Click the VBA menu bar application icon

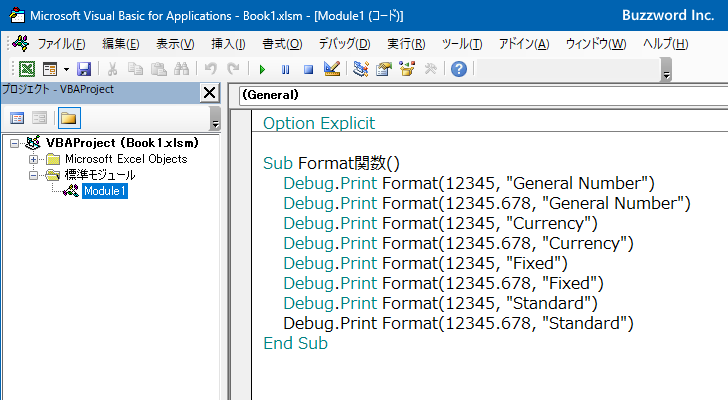coord(20,43)
